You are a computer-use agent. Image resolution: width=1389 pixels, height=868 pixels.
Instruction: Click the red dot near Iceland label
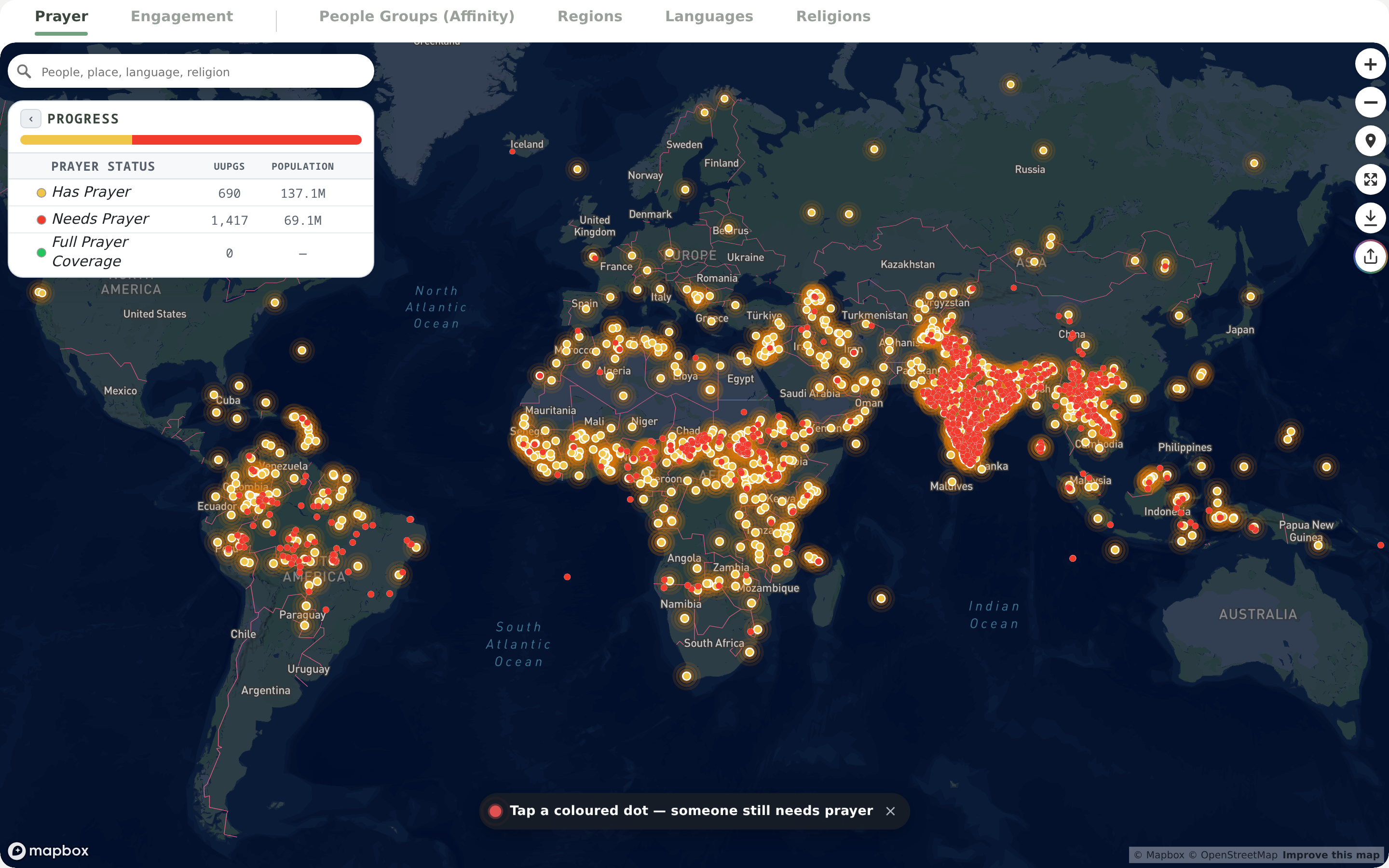[512, 151]
